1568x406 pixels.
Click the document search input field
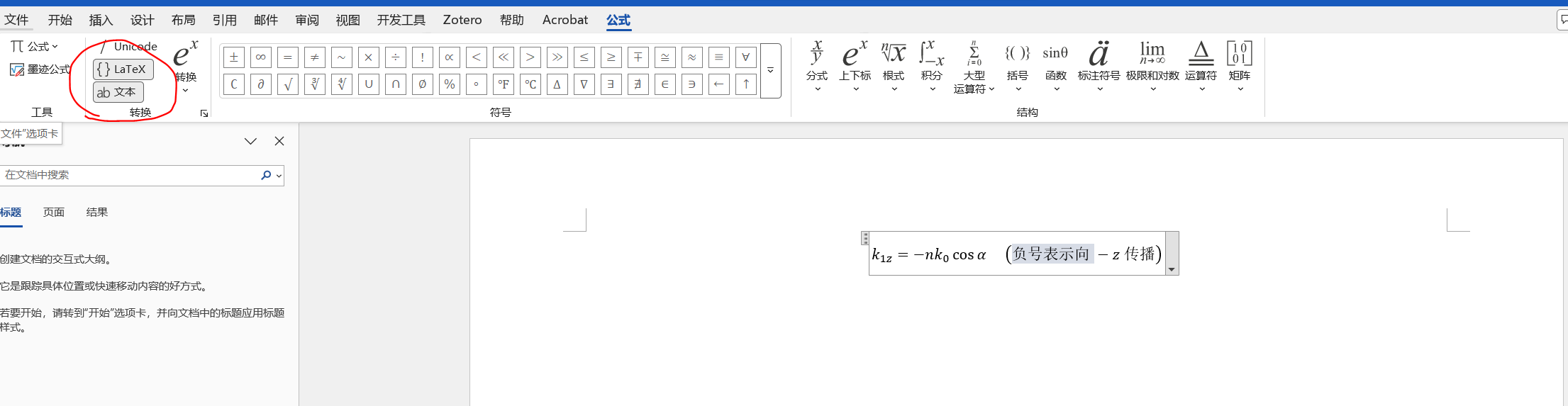pyautogui.click(x=131, y=175)
